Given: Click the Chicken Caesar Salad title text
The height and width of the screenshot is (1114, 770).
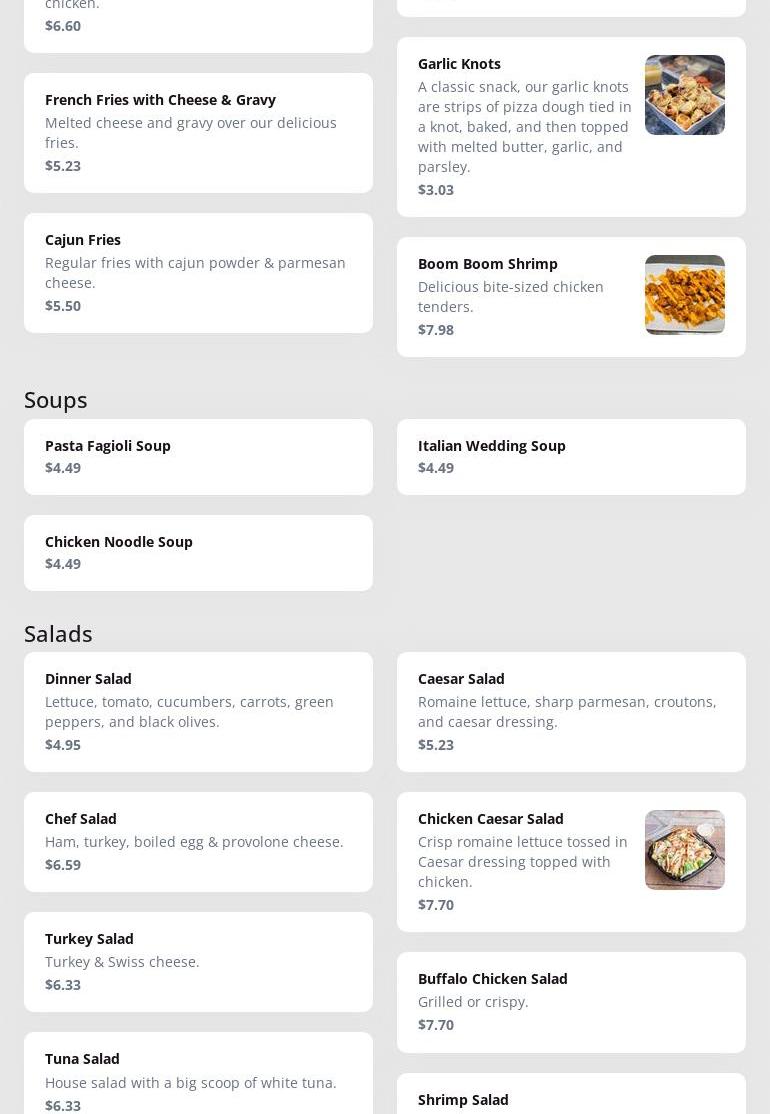Looking at the screenshot, I should pos(491,819).
